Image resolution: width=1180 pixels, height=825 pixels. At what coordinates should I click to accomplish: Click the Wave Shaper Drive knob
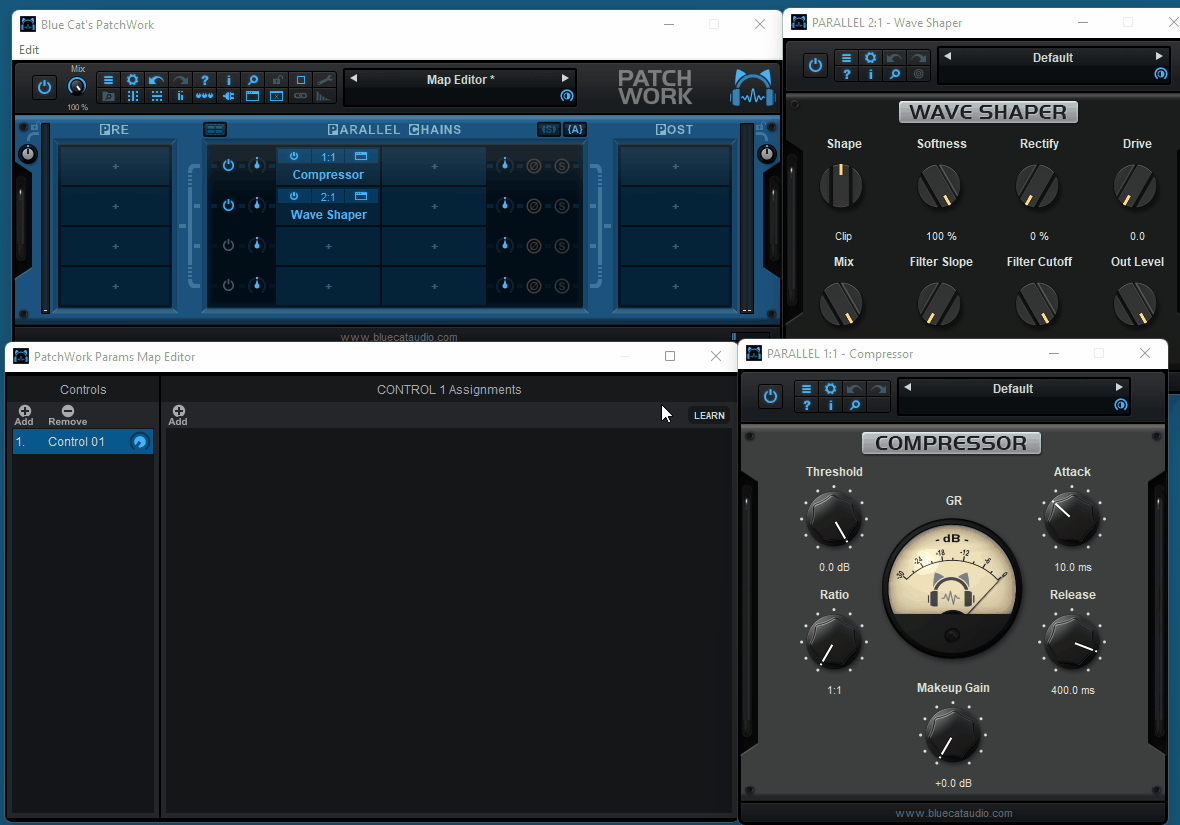[x=1135, y=186]
